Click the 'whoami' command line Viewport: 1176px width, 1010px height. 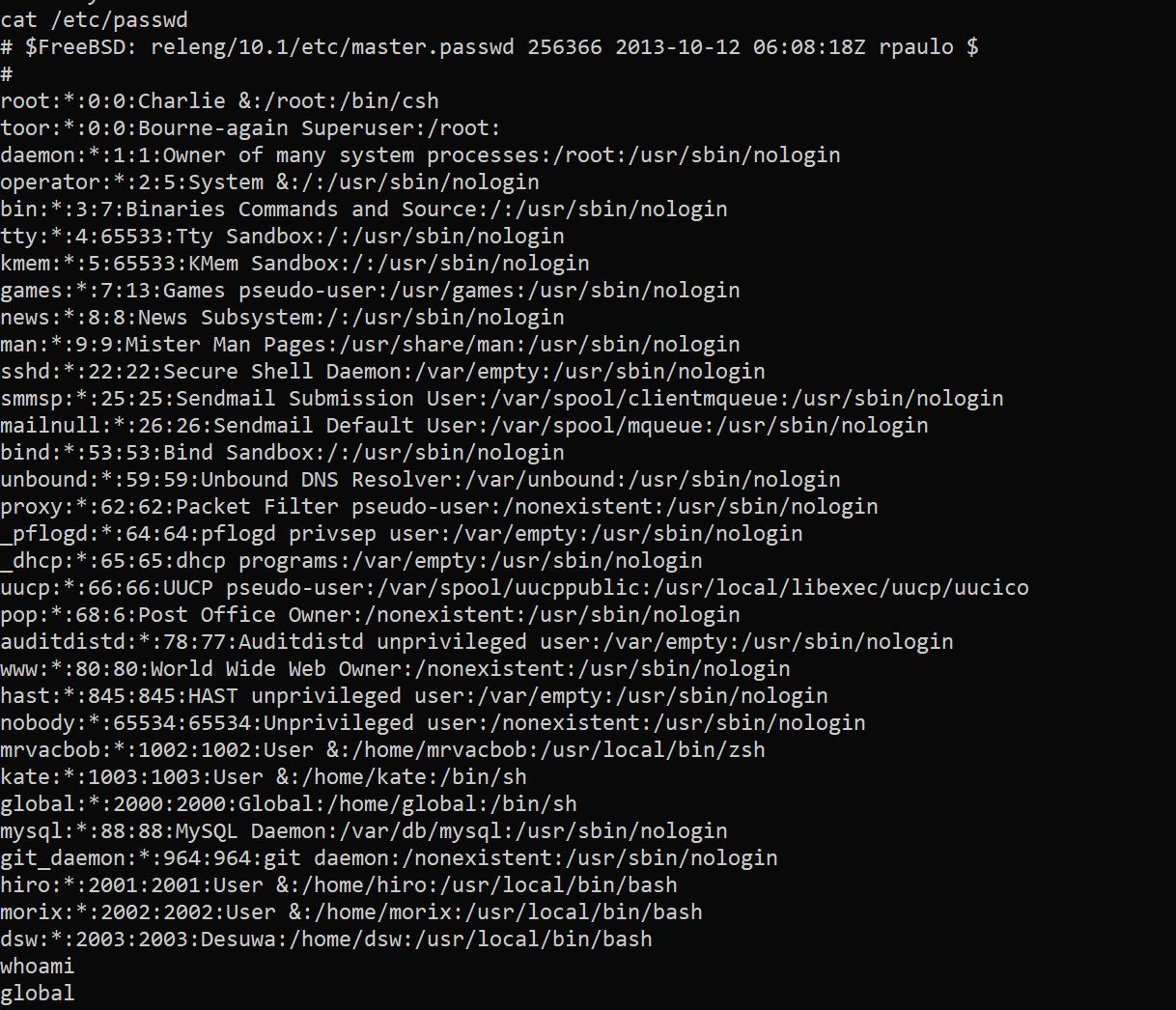[x=37, y=966]
